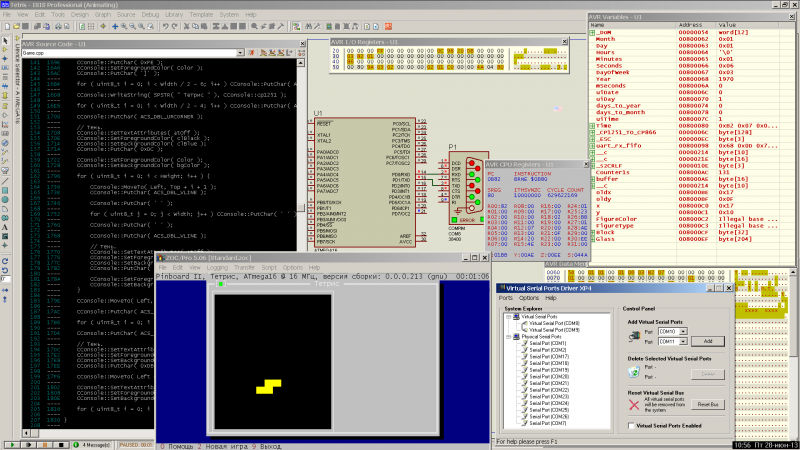Open the Transfer menu in ZOC
The height and width of the screenshot is (450, 800).
(244, 267)
